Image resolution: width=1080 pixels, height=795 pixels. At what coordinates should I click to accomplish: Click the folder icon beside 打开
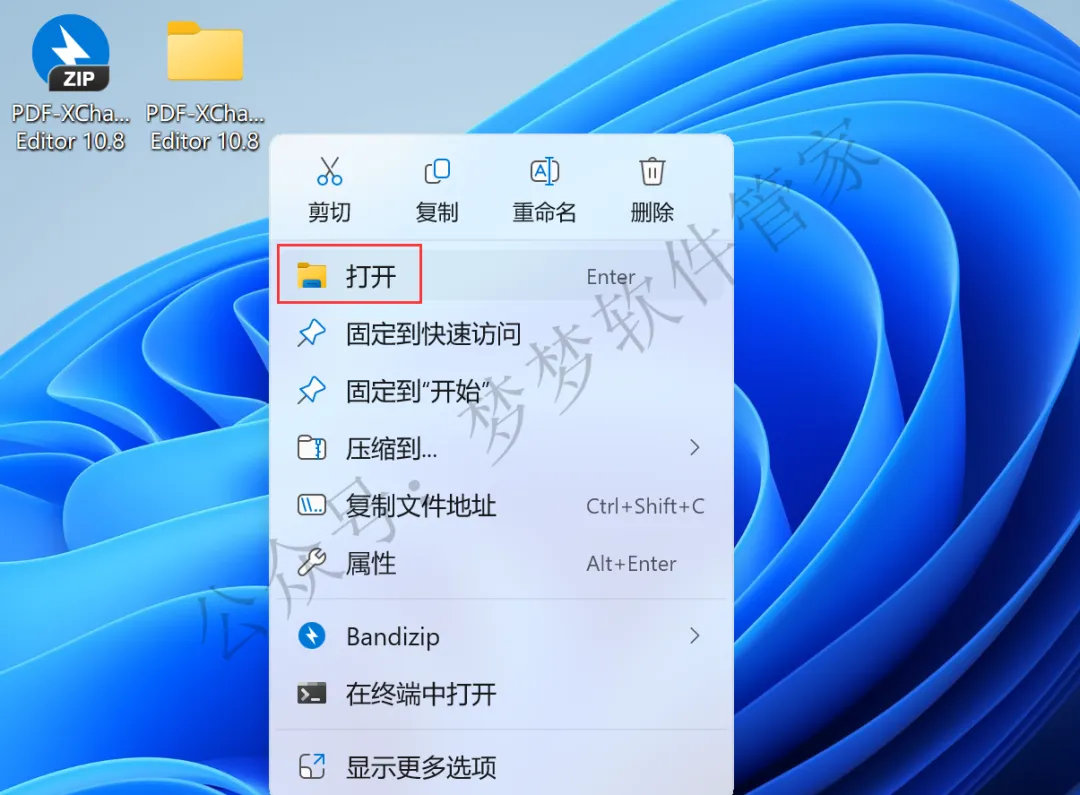(x=311, y=276)
